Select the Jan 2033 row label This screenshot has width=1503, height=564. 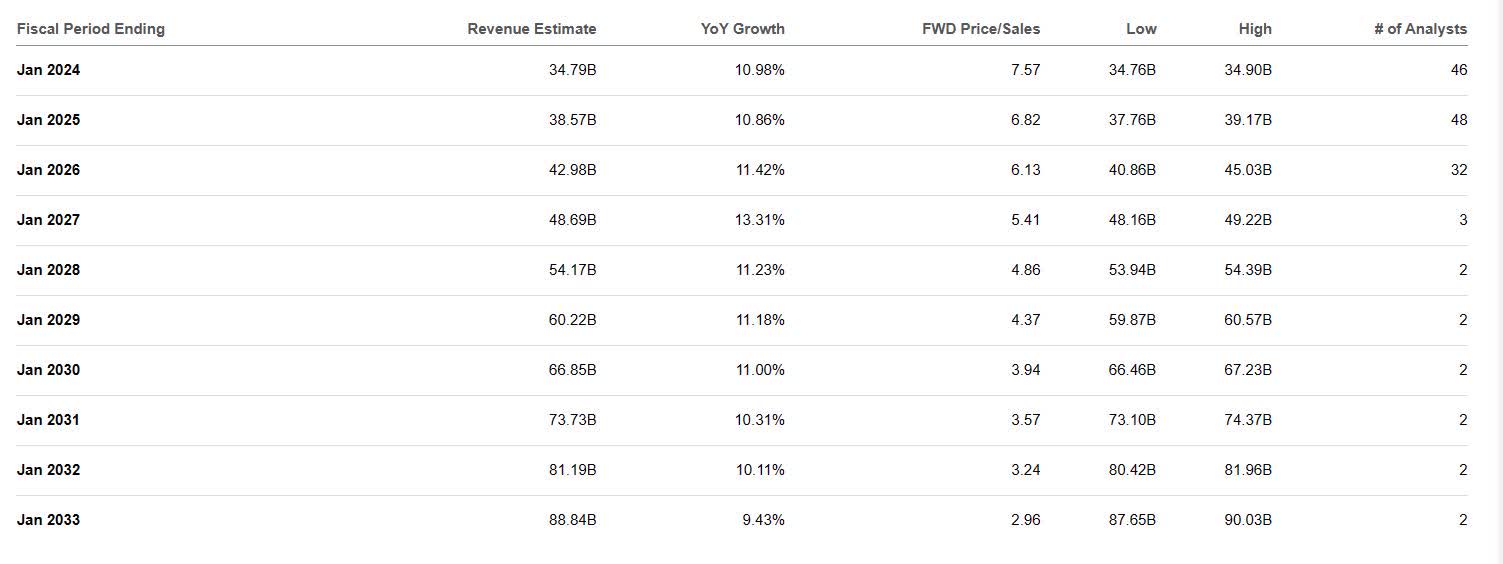48,520
